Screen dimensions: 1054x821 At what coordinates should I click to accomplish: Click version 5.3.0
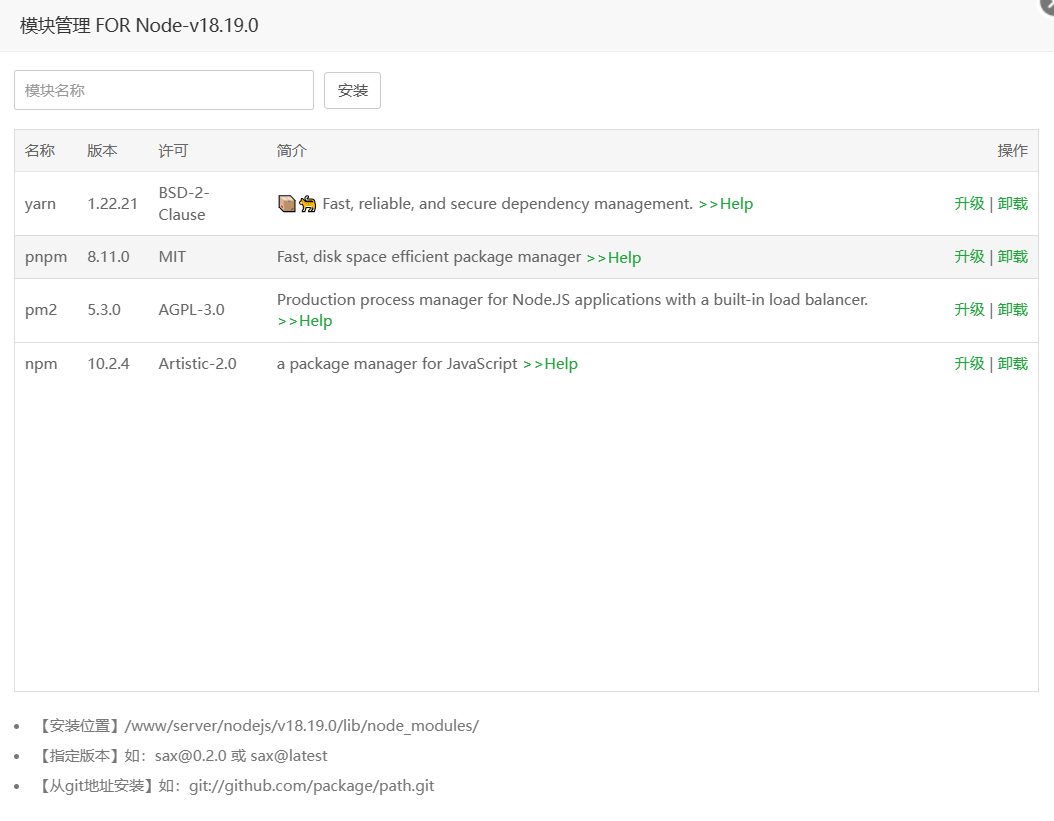click(x=104, y=310)
